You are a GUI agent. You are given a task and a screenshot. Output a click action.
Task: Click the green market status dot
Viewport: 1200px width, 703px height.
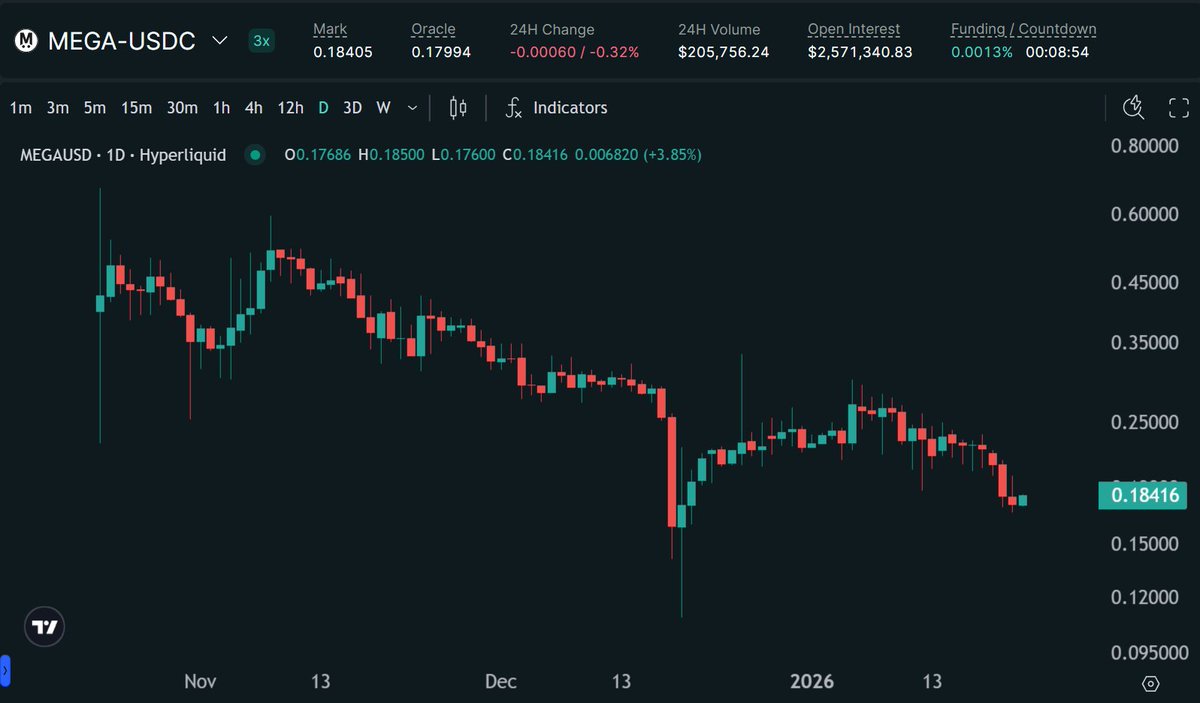click(254, 155)
